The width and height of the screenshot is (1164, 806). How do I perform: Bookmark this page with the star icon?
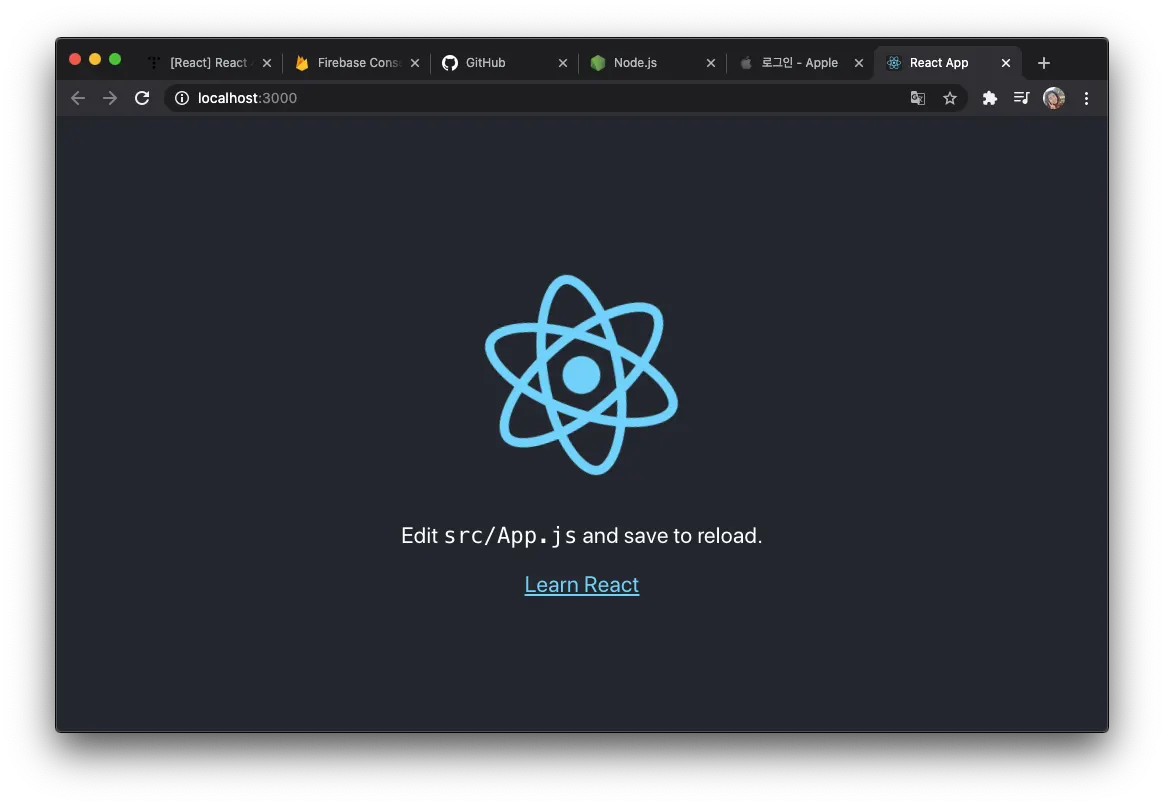click(x=949, y=98)
